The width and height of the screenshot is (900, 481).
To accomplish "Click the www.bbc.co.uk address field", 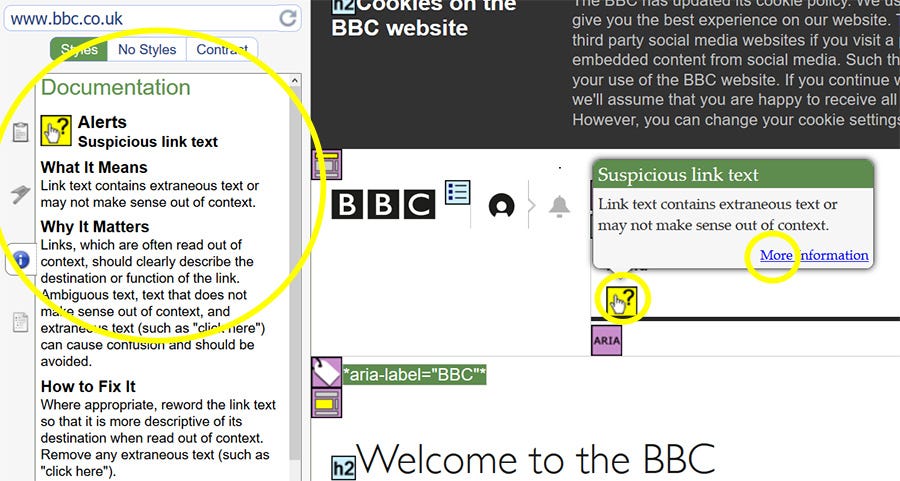I will [x=153, y=18].
